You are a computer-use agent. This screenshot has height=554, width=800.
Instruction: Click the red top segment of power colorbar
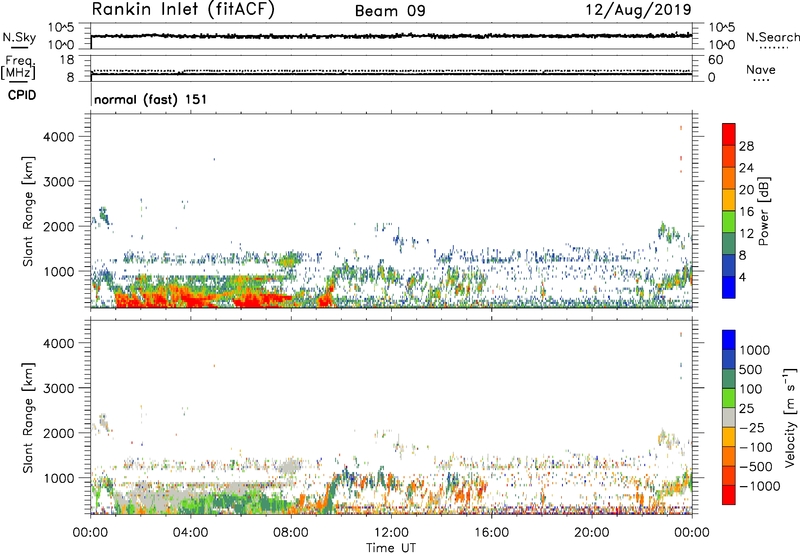(729, 135)
